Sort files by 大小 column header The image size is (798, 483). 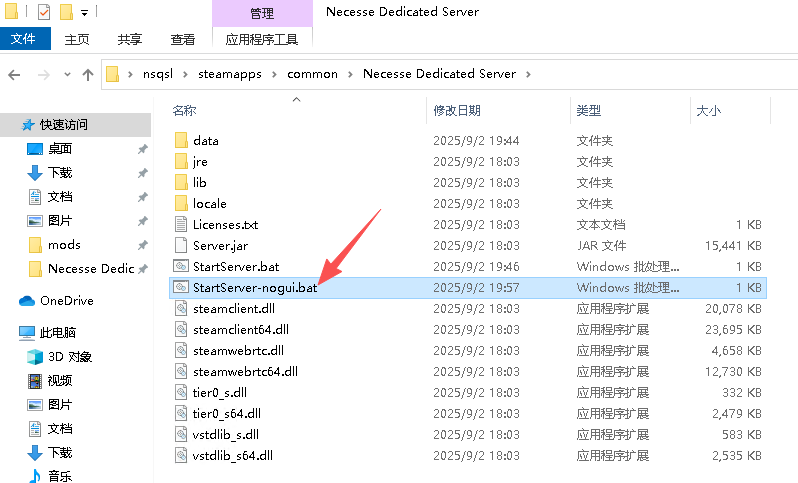(708, 110)
